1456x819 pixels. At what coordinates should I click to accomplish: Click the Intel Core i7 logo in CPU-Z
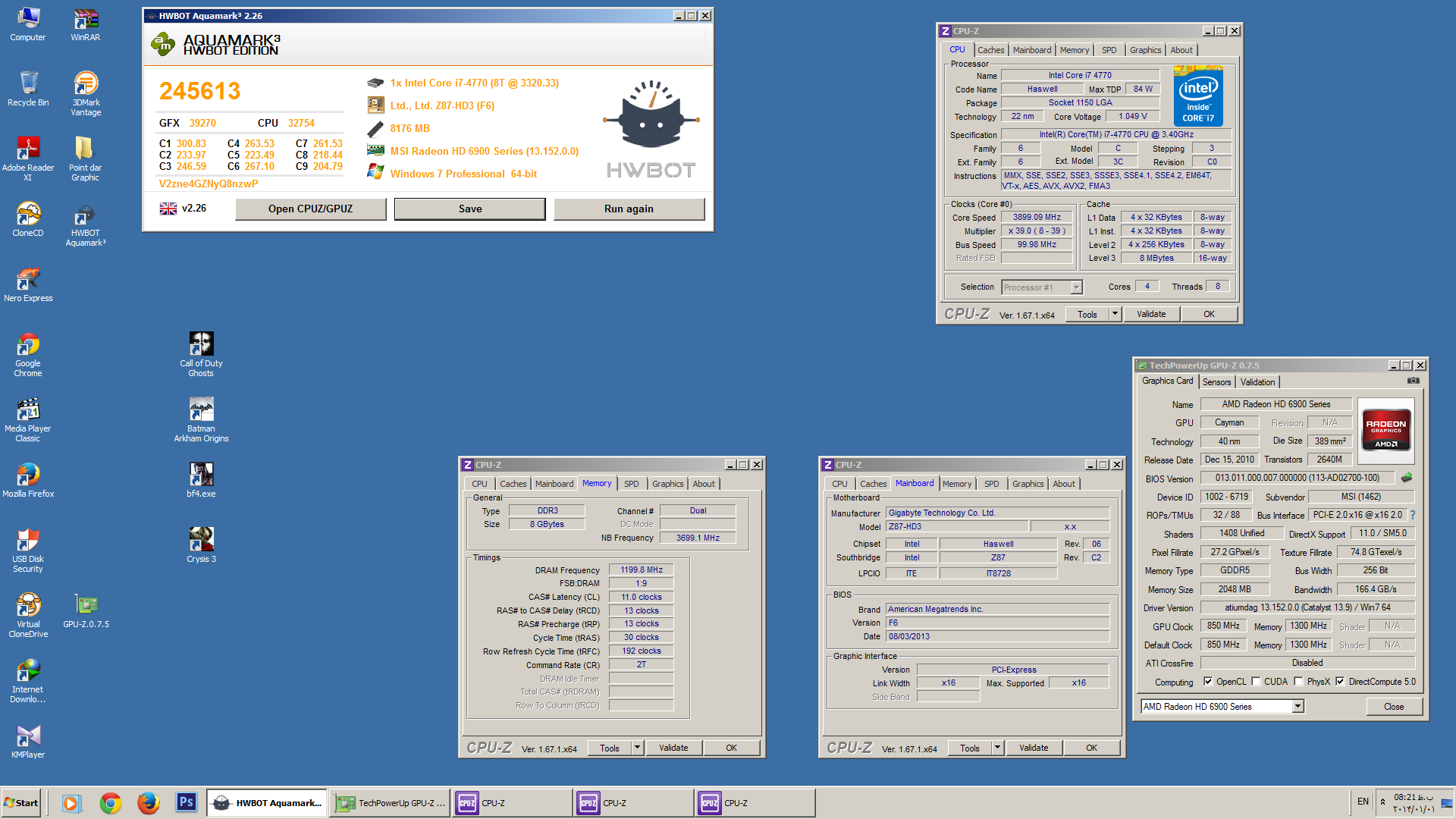[1198, 96]
